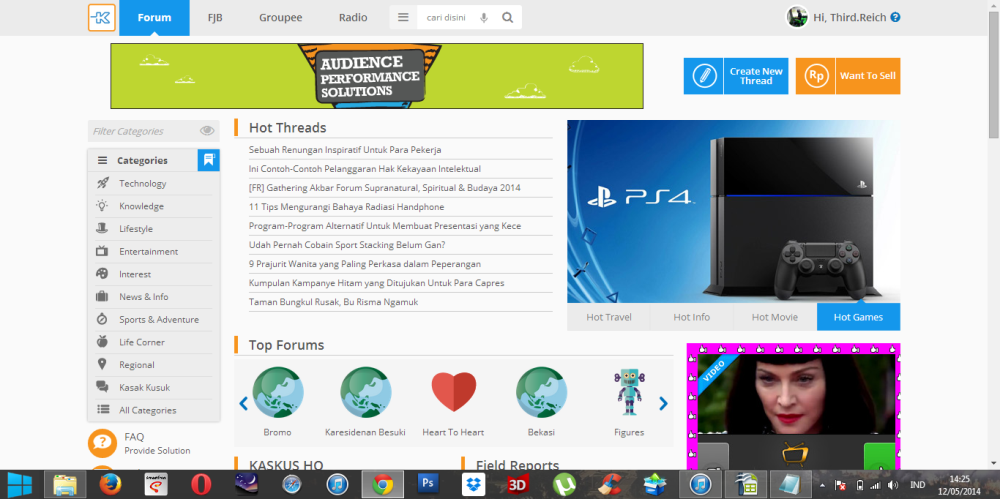Open "9 Prajurit Wanita yang Paling Perkasa" thread

tap(365, 264)
